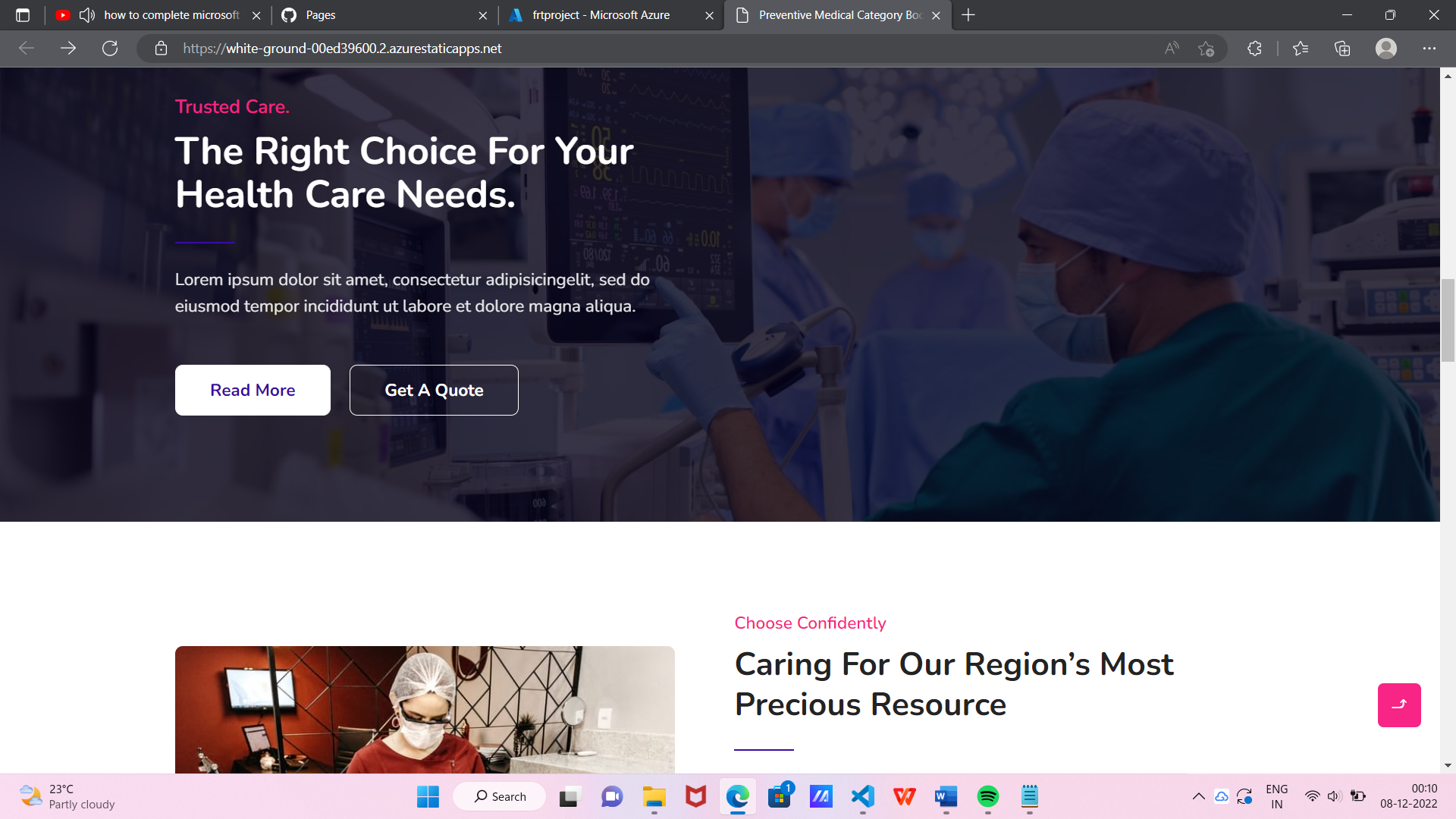The width and height of the screenshot is (1456, 819).
Task: Open Read Aloud icon in address bar
Action: point(1172,49)
